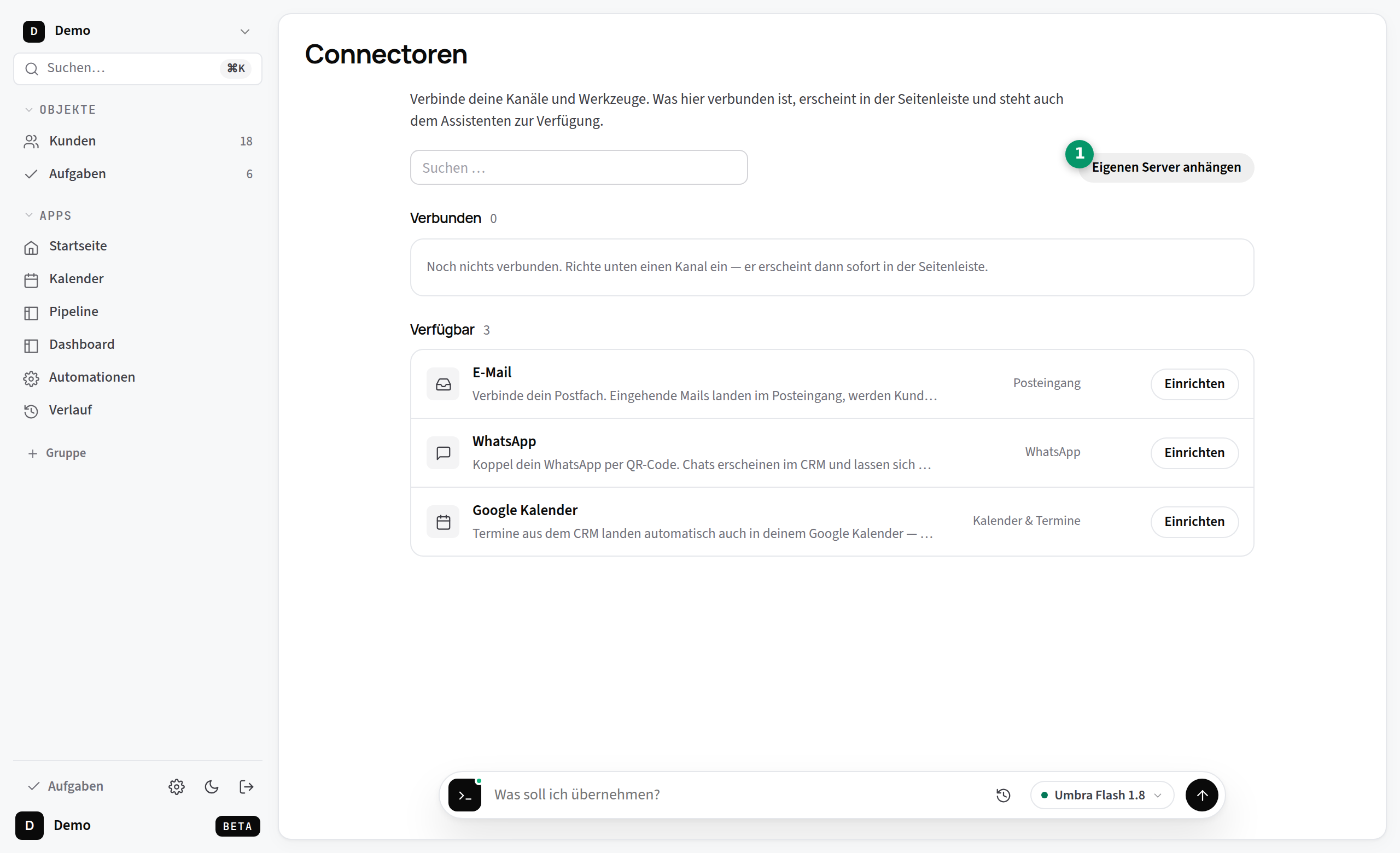Toggle dark mode with moon icon

click(x=212, y=787)
